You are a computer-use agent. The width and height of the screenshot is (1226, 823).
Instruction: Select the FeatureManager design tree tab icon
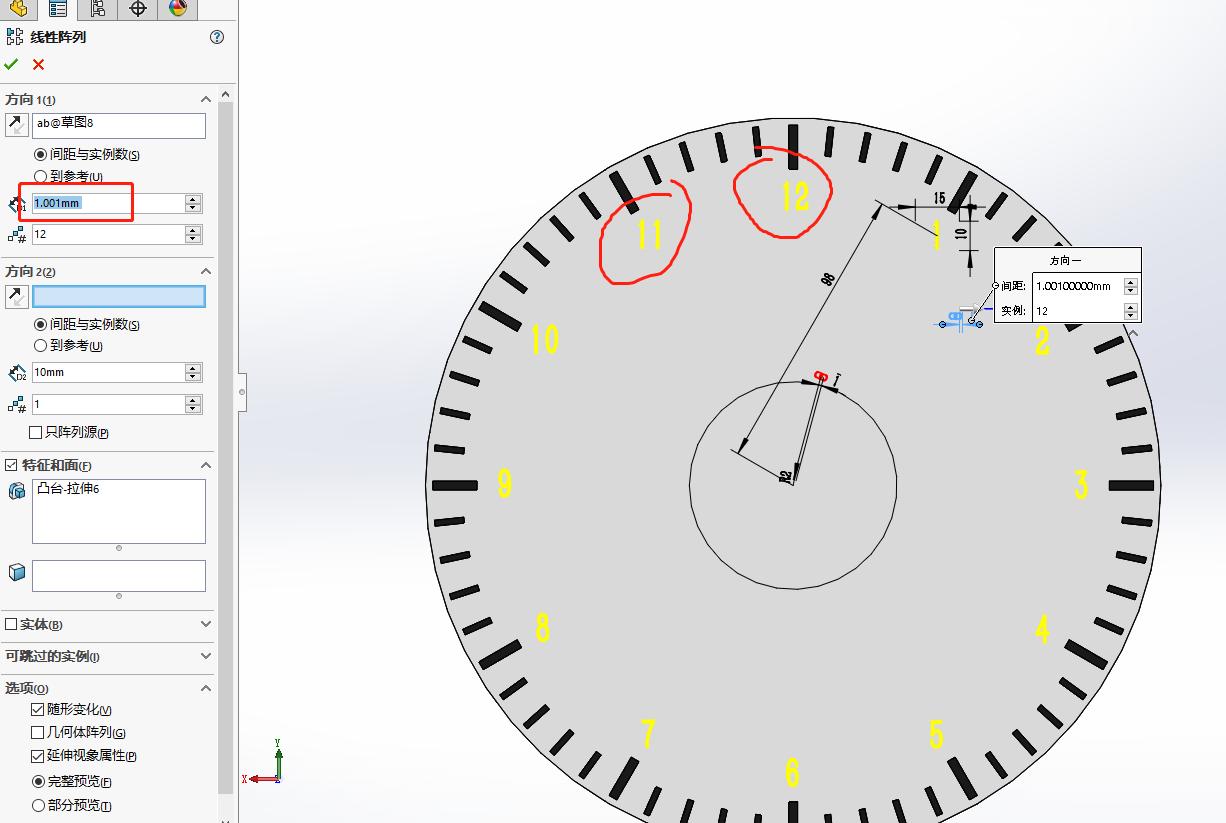click(x=20, y=10)
